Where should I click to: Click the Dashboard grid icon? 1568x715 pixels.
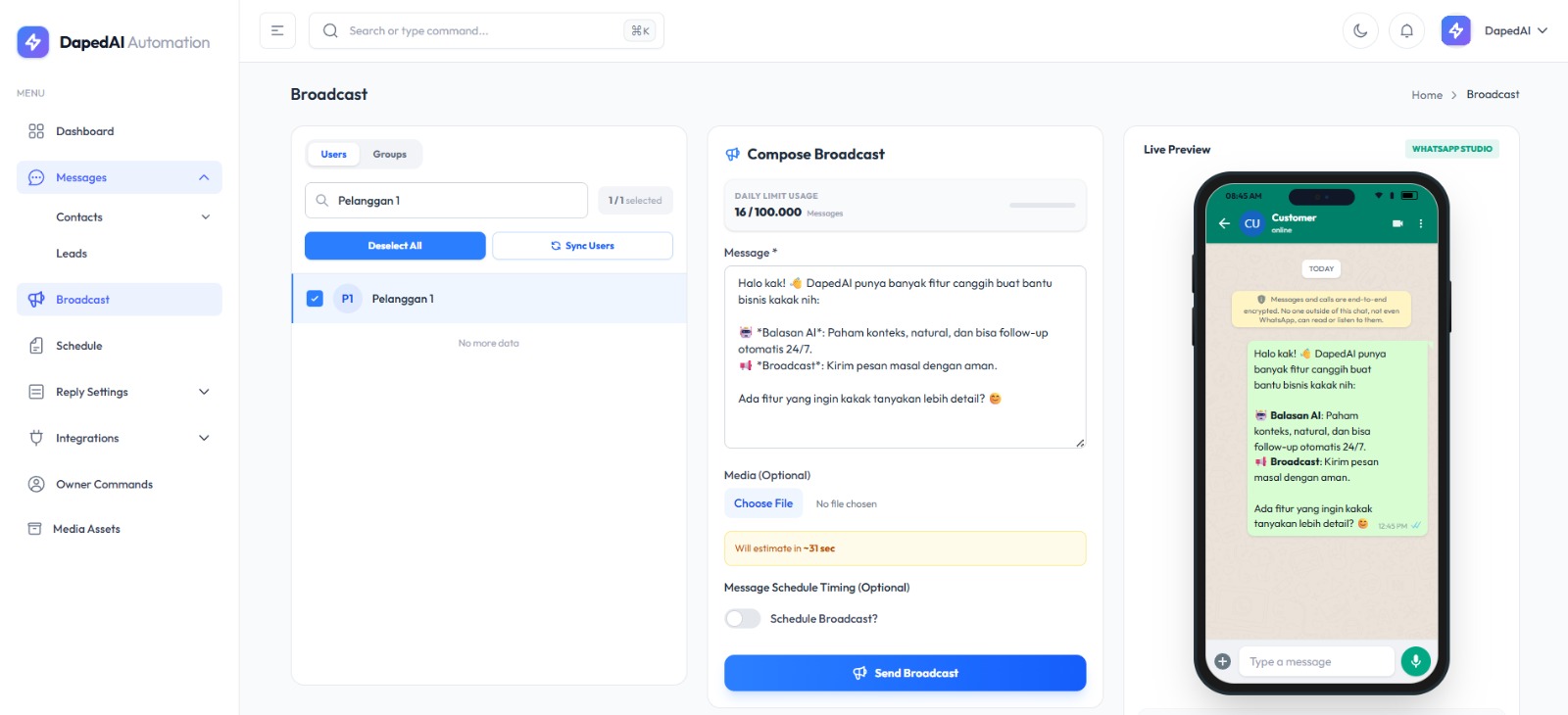tap(36, 131)
